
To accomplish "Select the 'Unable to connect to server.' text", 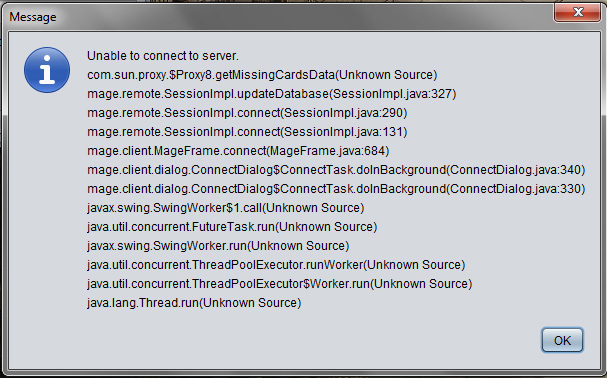I will [x=163, y=56].
